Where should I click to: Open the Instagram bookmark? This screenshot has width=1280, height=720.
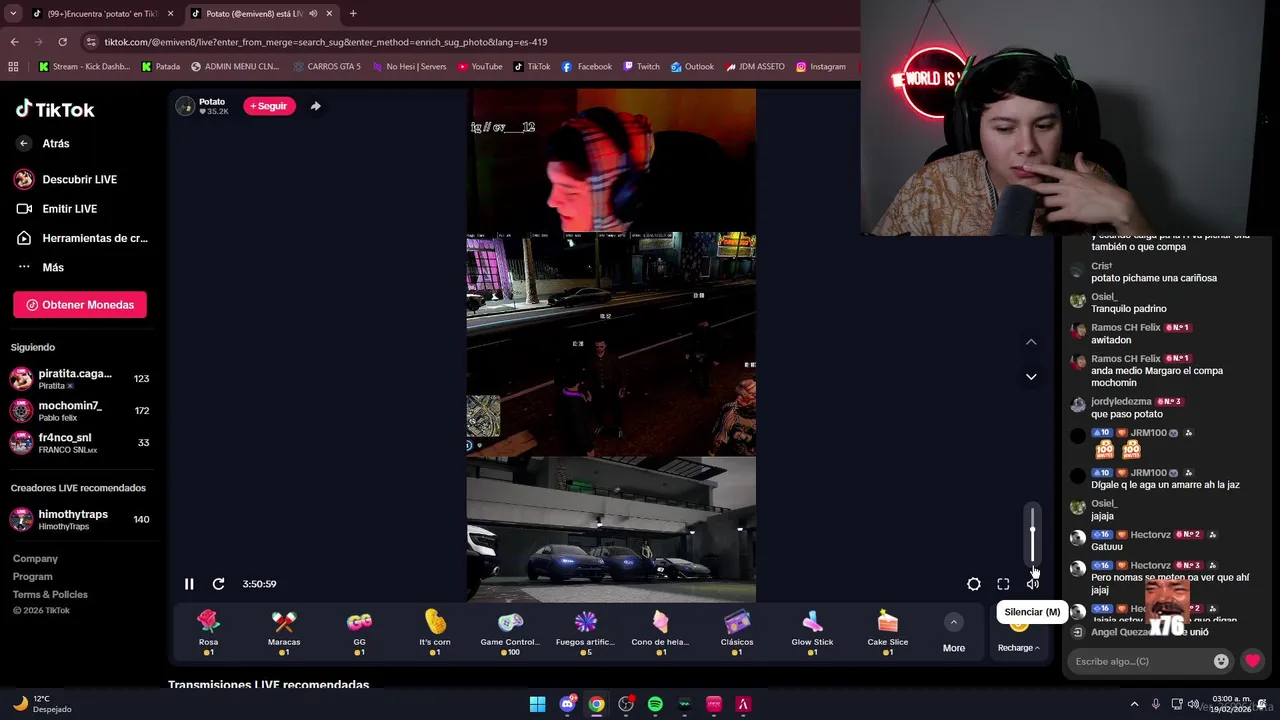[821, 67]
